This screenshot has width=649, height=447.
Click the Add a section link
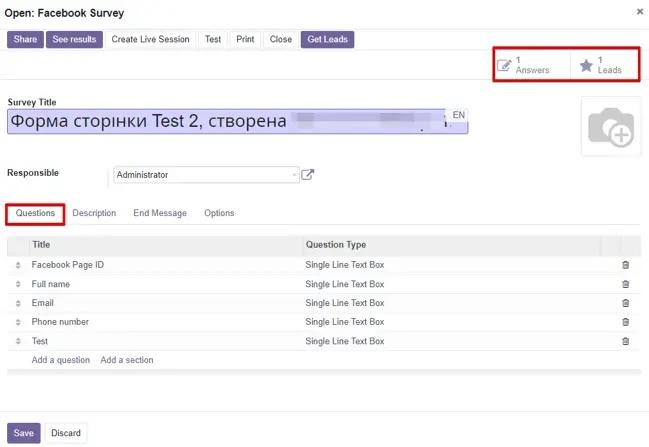pos(127,360)
